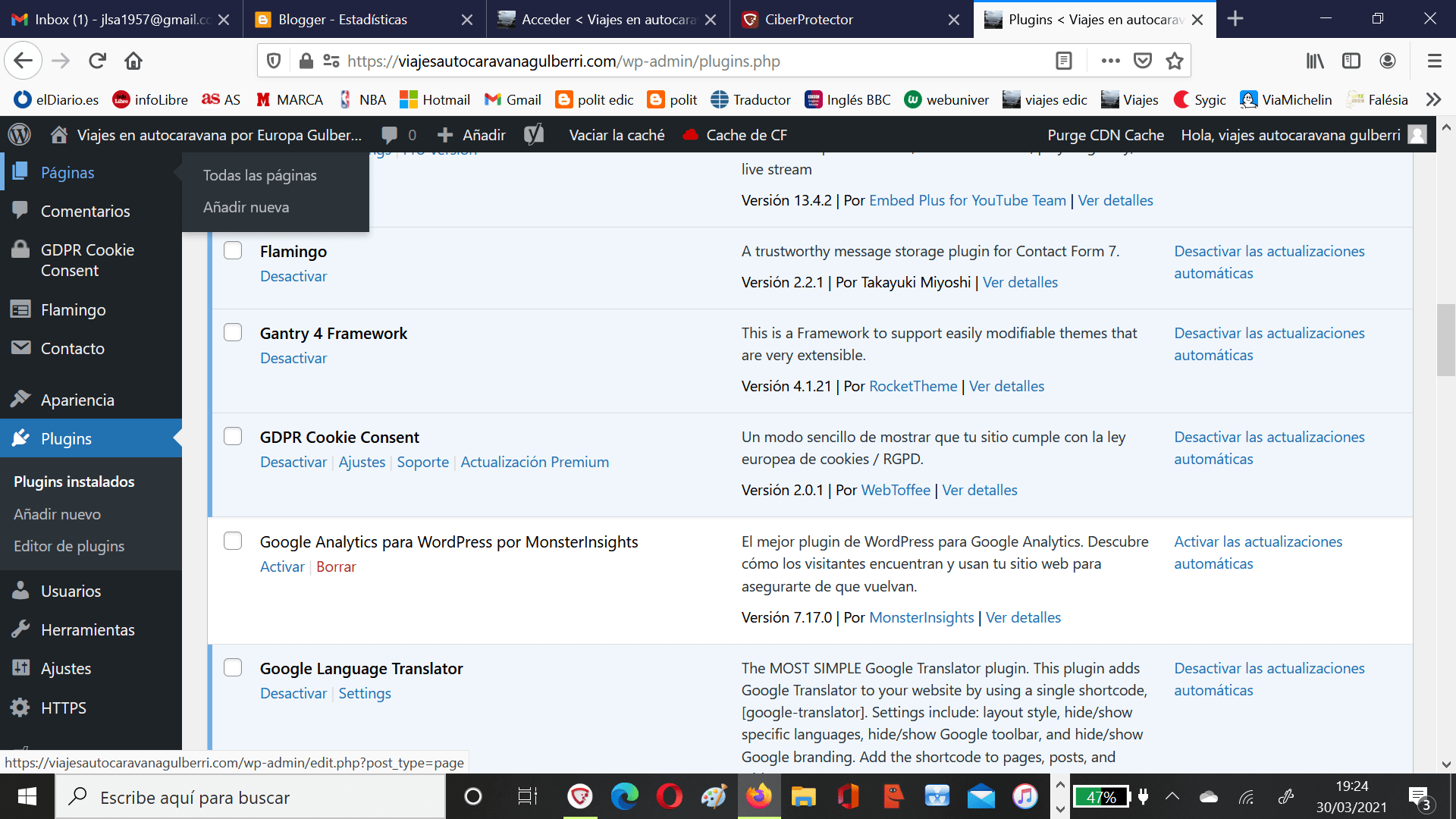
Task: Click the Firefox address bar URL
Action: click(563, 61)
